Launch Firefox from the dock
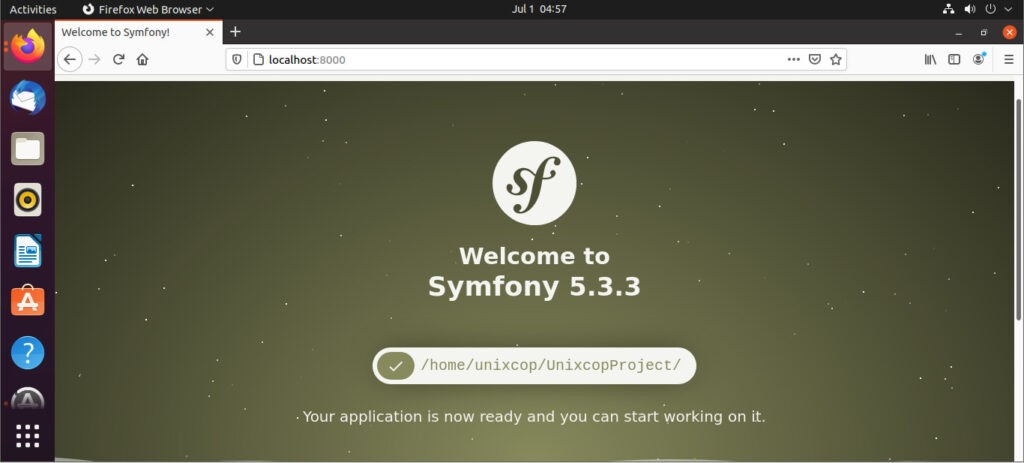The width and height of the screenshot is (1024, 463). coord(27,46)
